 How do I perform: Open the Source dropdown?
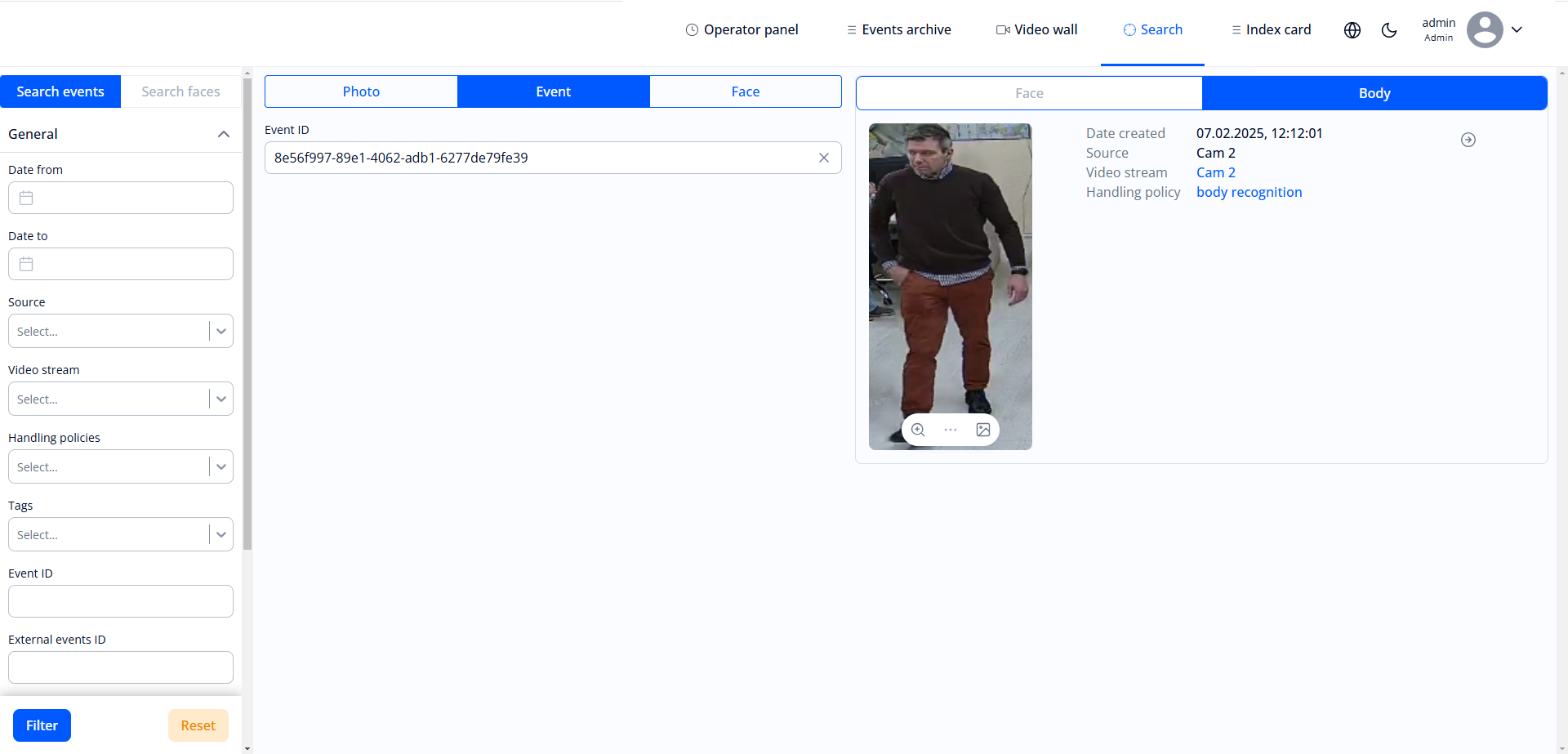[220, 331]
